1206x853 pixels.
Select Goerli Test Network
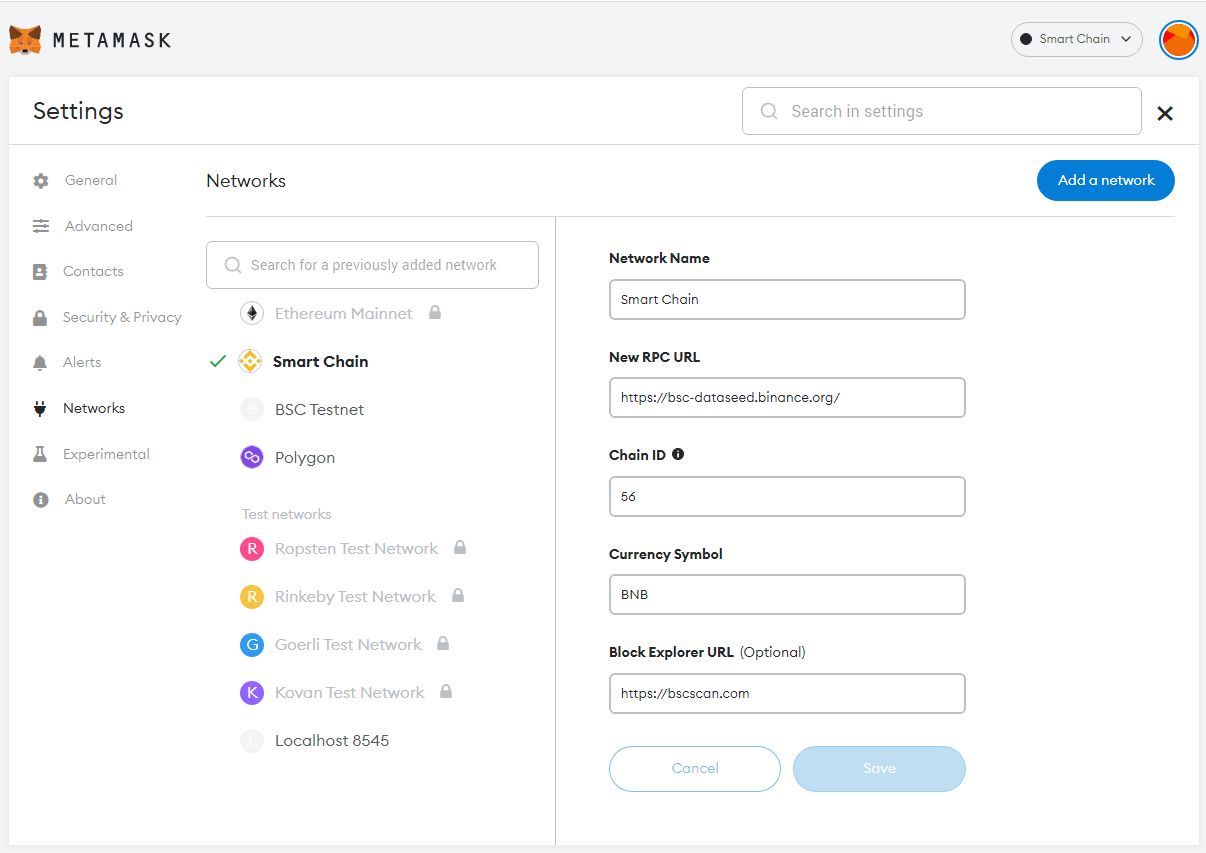tap(348, 644)
